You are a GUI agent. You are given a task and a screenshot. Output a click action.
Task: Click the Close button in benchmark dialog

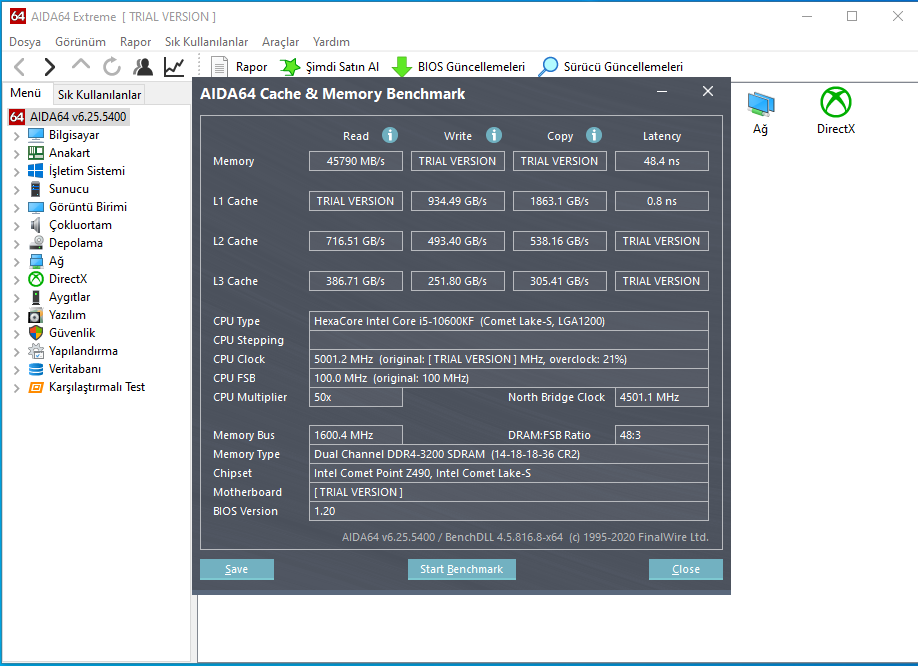686,569
